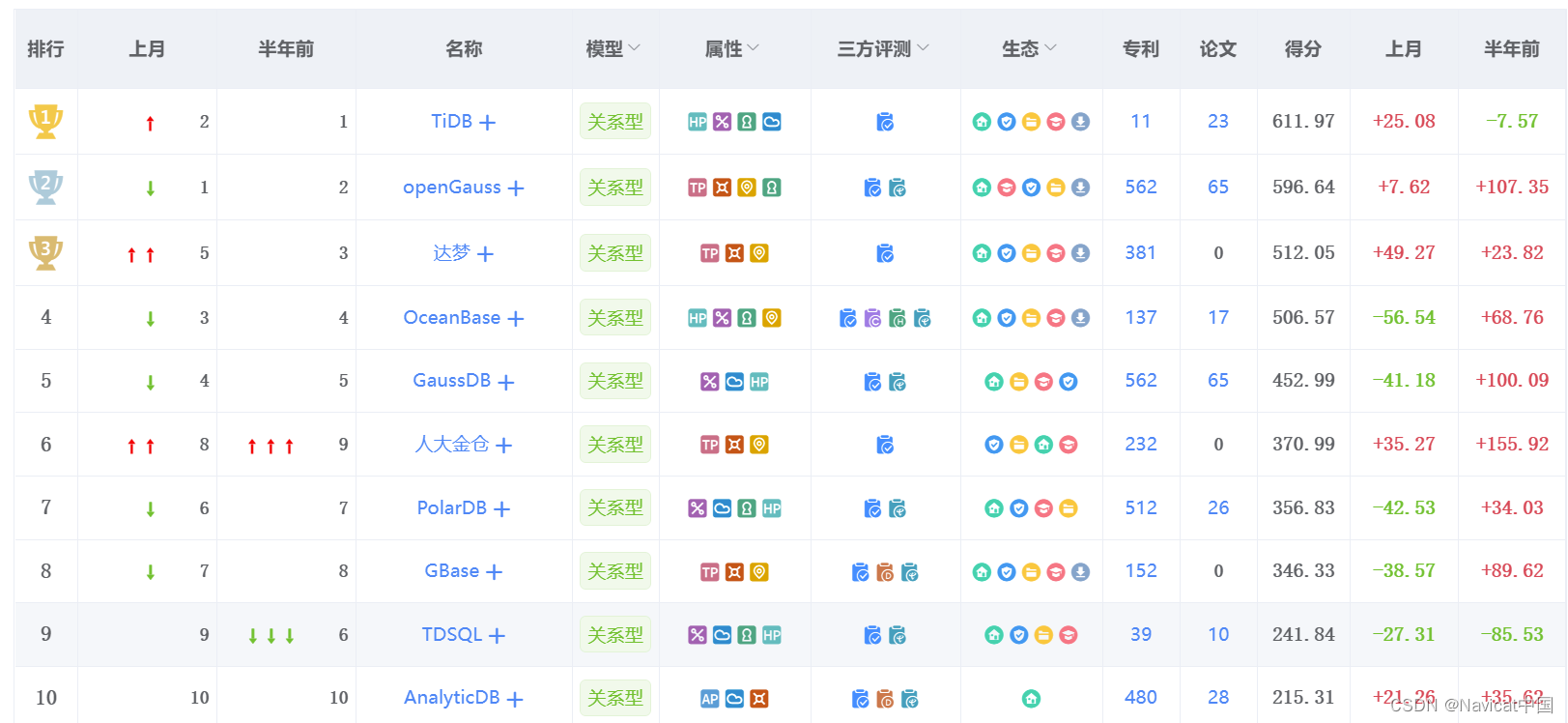Open TDSQL paper count 10
1568x723 pixels.
(1218, 634)
